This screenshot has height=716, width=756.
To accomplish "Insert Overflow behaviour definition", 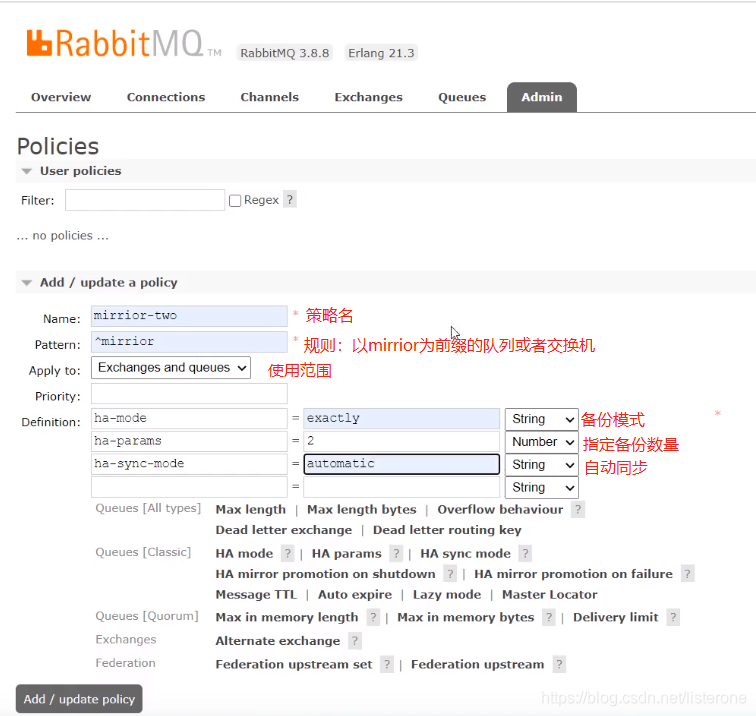I will [500, 510].
